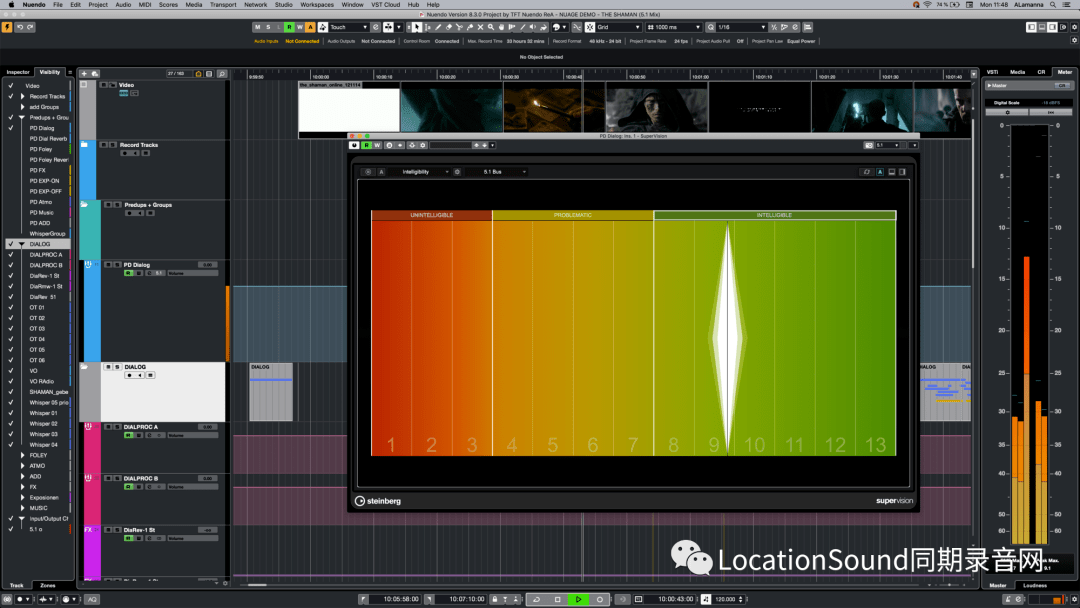
Task: Select the Erase tool
Action: pyautogui.click(x=449, y=28)
